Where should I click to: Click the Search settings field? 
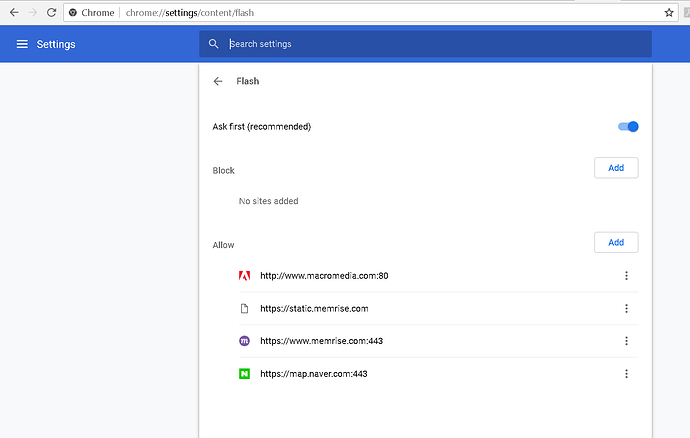coord(425,44)
